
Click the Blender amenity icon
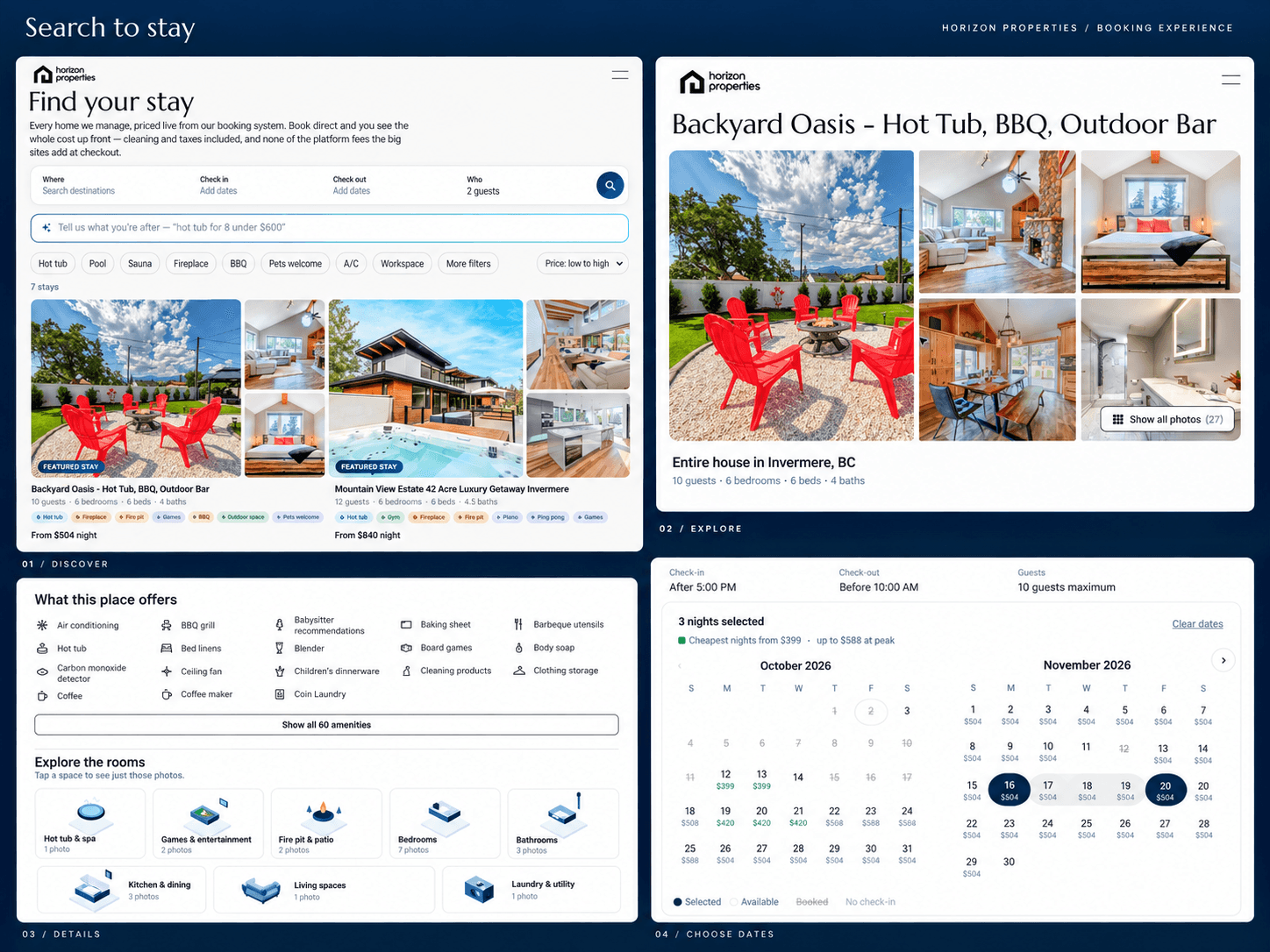(x=280, y=649)
